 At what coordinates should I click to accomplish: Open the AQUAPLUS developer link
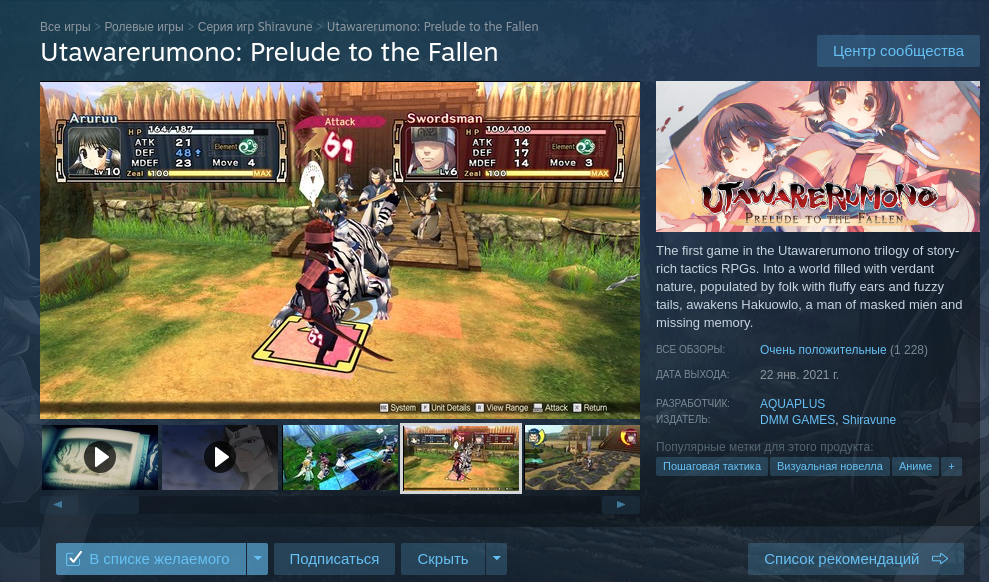[792, 404]
